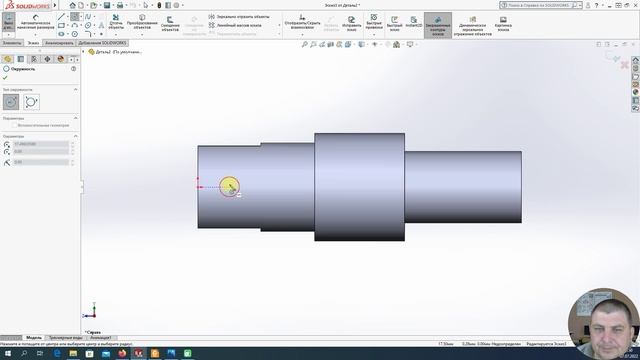Open the DimXpertManager tab icon
The width and height of the screenshot is (640, 360).
[x=47, y=59]
